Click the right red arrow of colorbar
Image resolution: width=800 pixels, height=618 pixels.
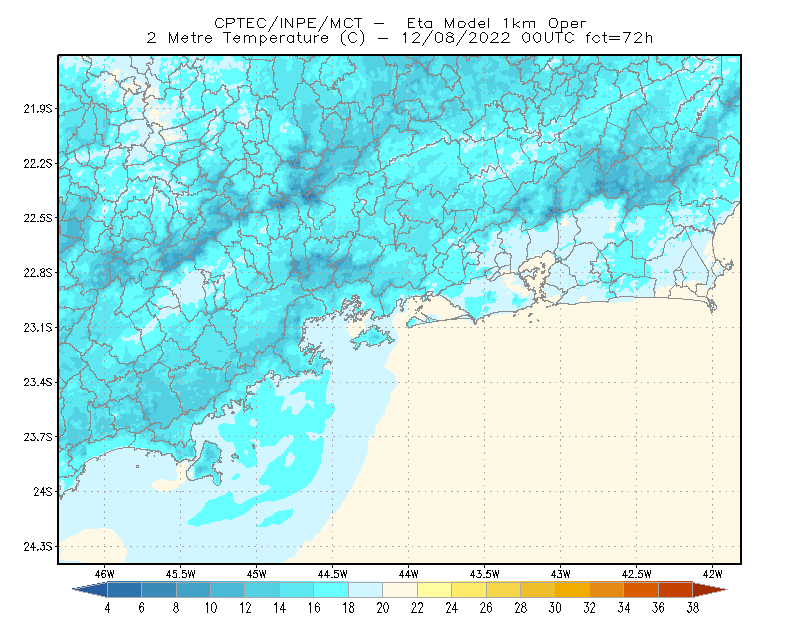(710, 590)
